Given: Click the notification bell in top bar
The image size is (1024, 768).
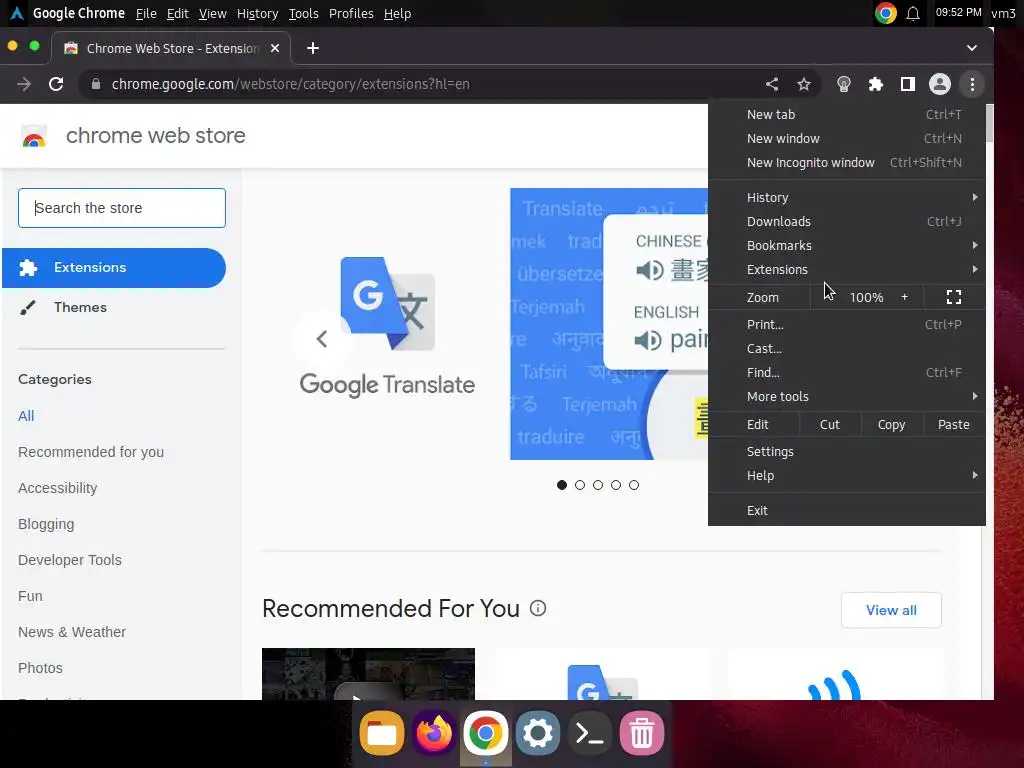Looking at the screenshot, I should (913, 13).
